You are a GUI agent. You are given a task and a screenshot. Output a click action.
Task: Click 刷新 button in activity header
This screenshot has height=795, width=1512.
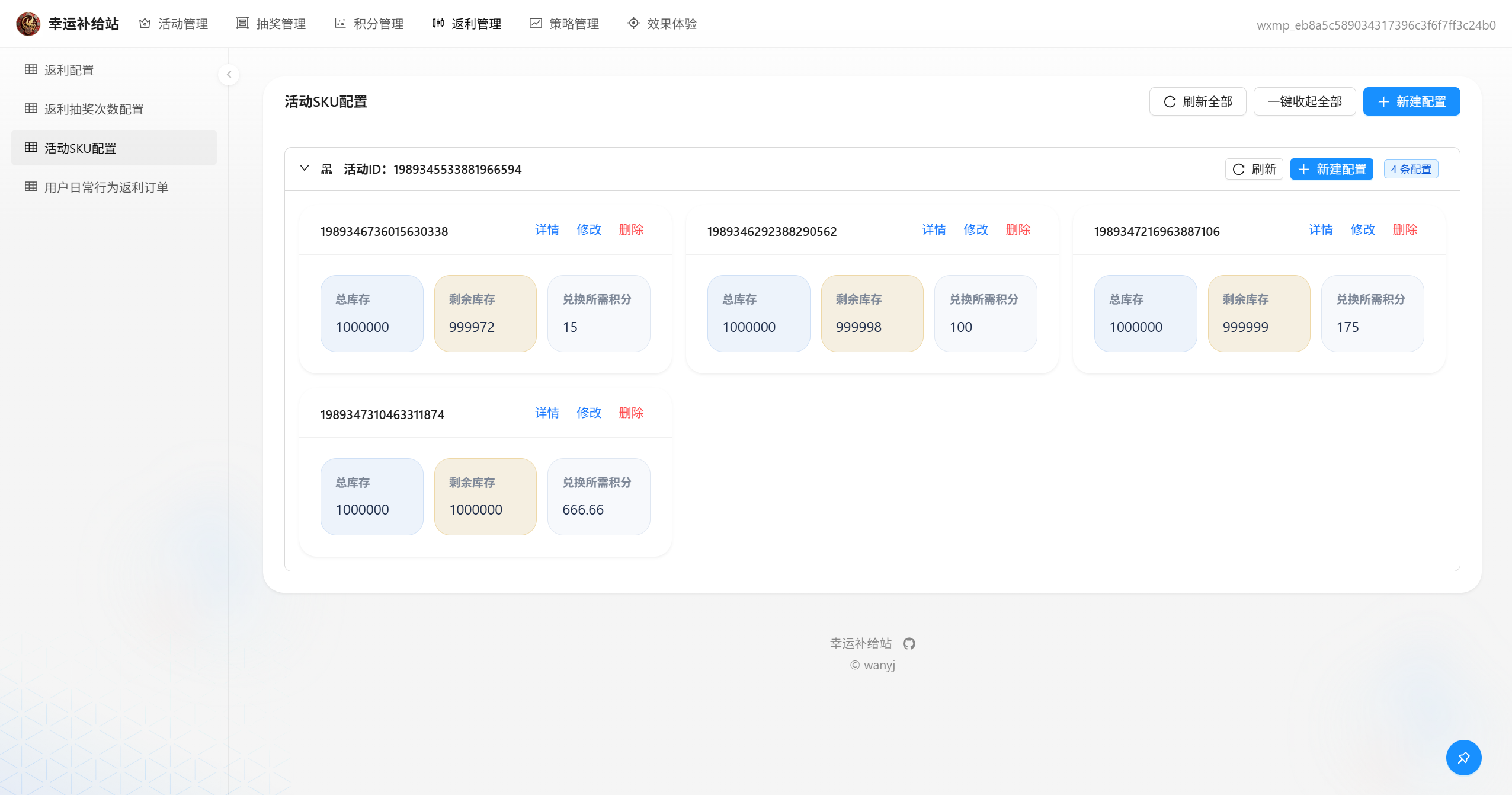click(1254, 169)
